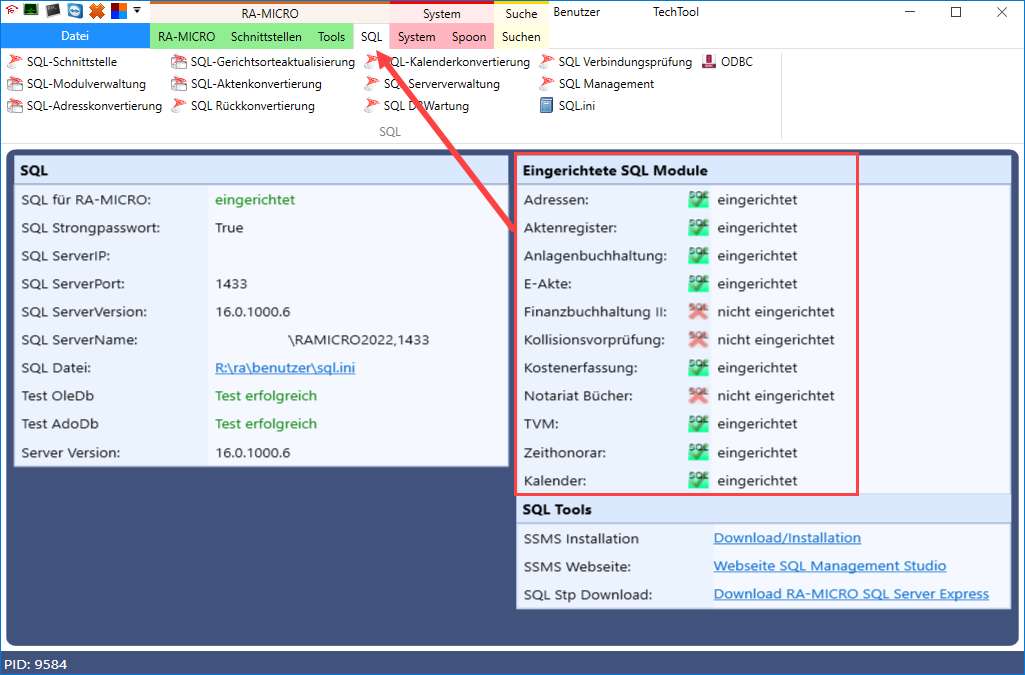Screen dimensions: 1025x675
Task: Click the four-colored squares icon in quick access bar
Action: [118, 10]
